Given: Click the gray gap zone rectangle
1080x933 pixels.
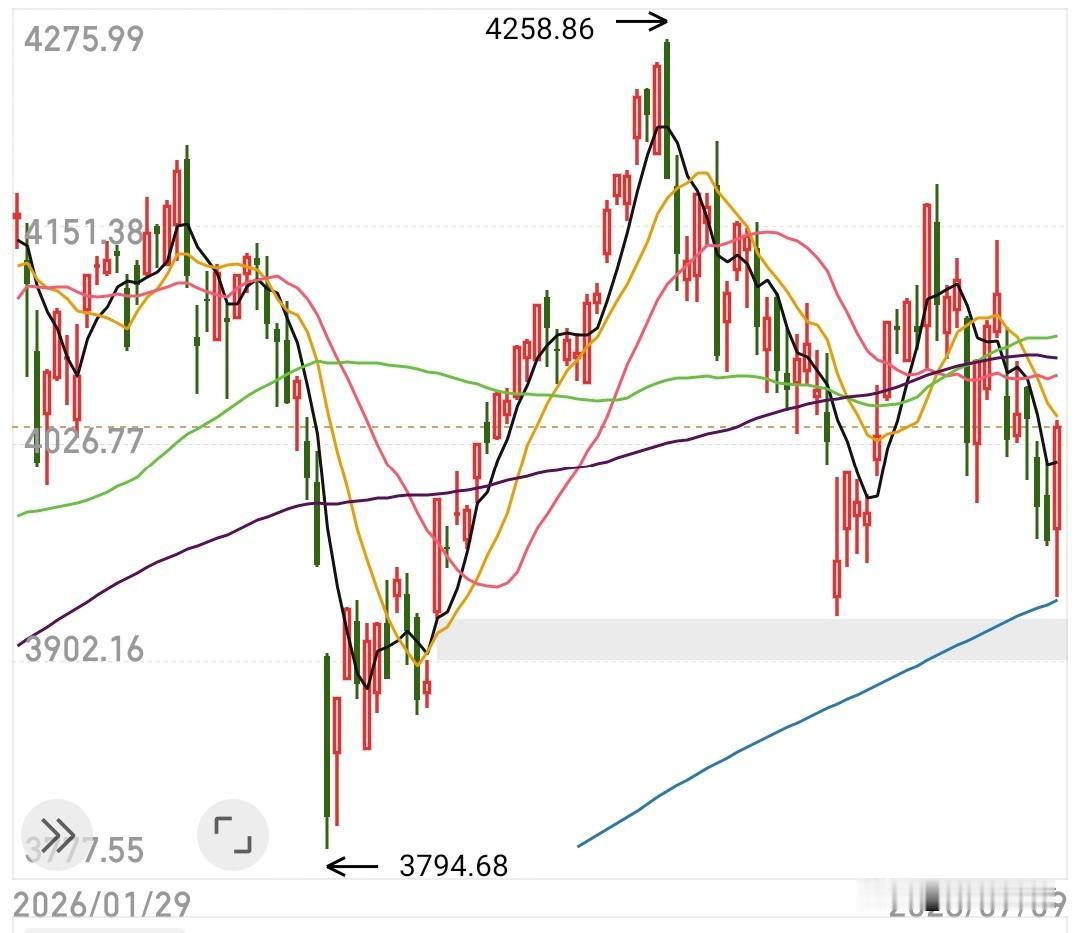Looking at the screenshot, I should [752, 639].
